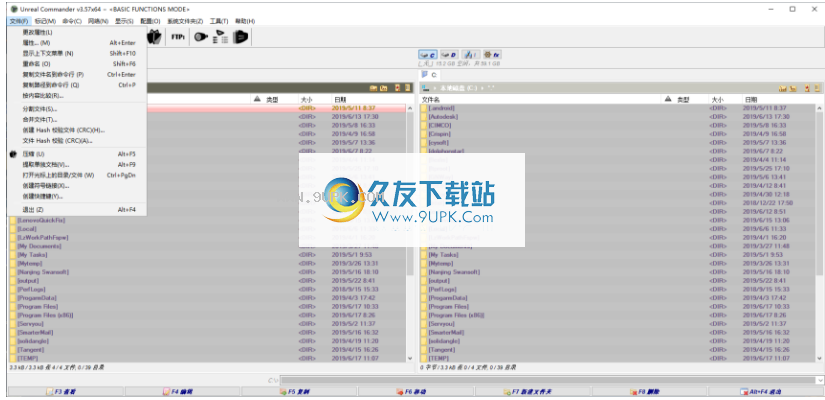Click red bookmark icon in right path bar

[x=807, y=88]
